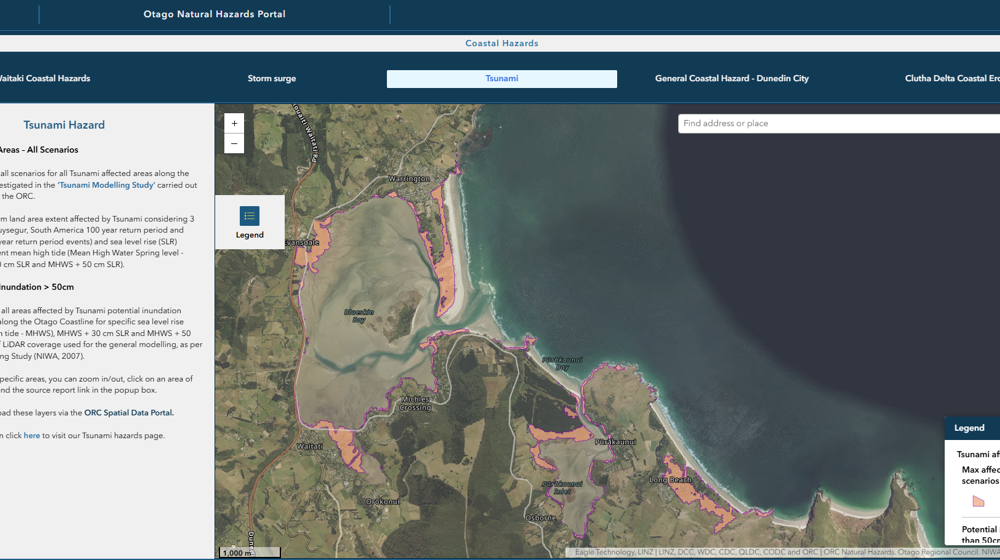Switch to the Storm surge tab

pos(272,78)
